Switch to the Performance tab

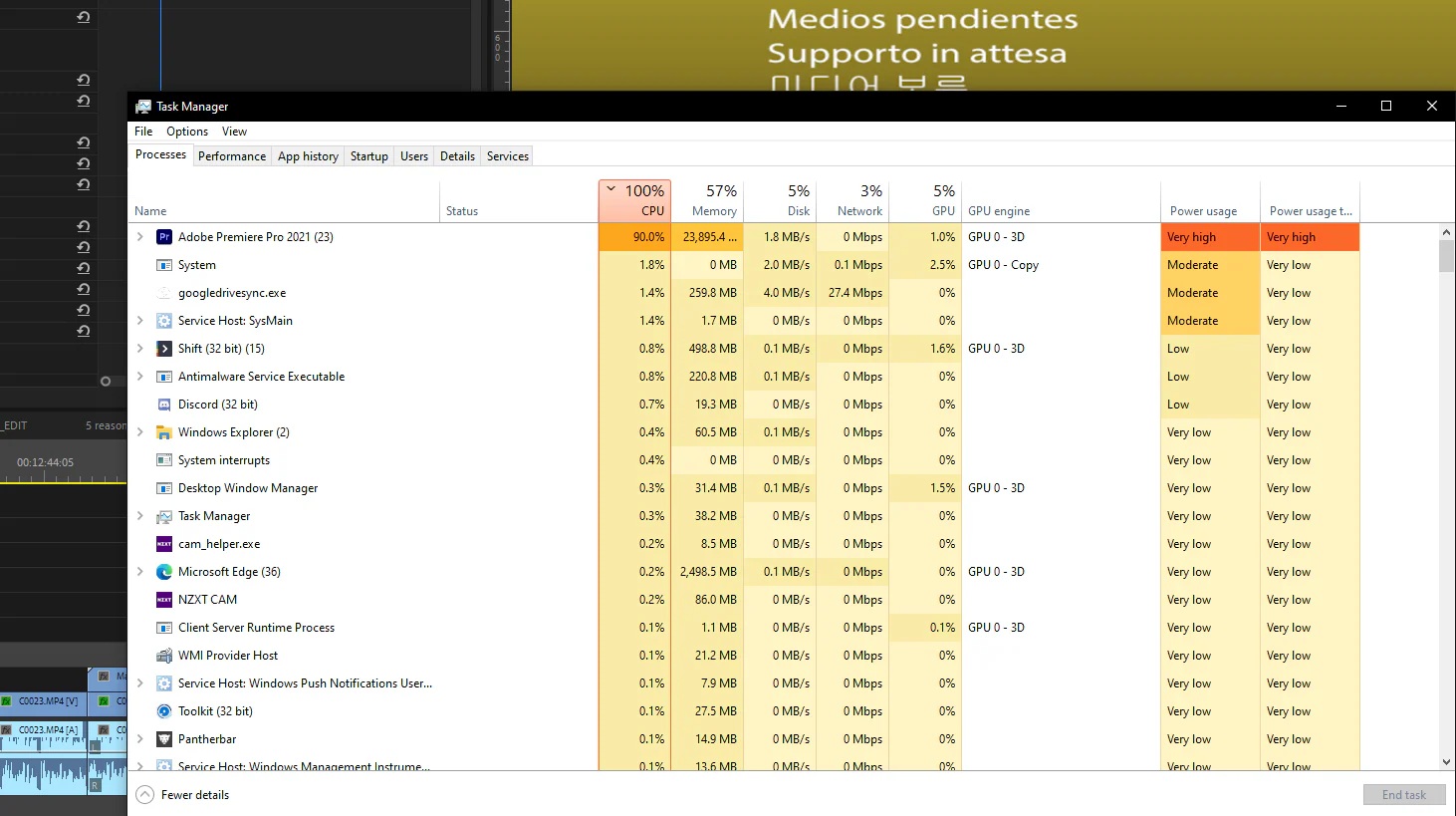[231, 155]
